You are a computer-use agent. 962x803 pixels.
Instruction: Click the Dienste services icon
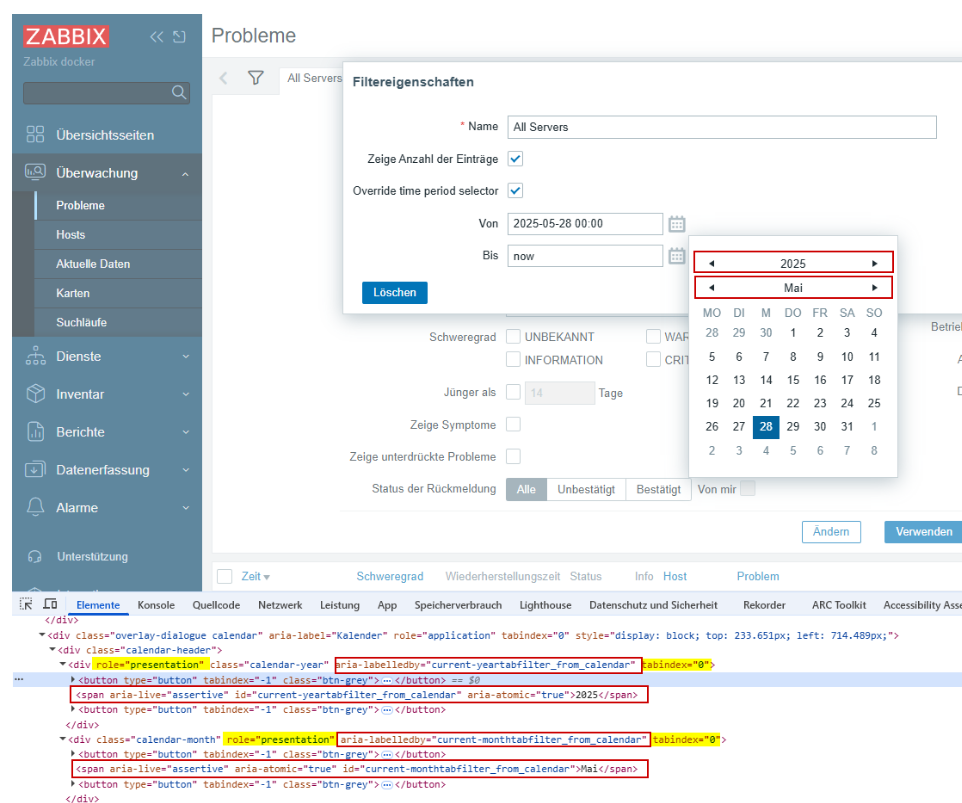point(36,356)
